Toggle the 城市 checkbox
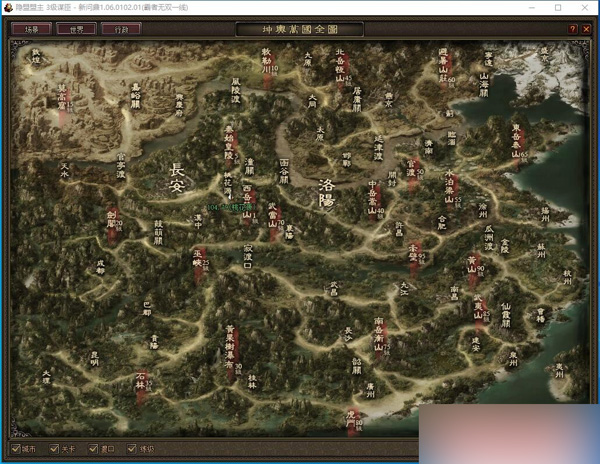 [x=14, y=448]
